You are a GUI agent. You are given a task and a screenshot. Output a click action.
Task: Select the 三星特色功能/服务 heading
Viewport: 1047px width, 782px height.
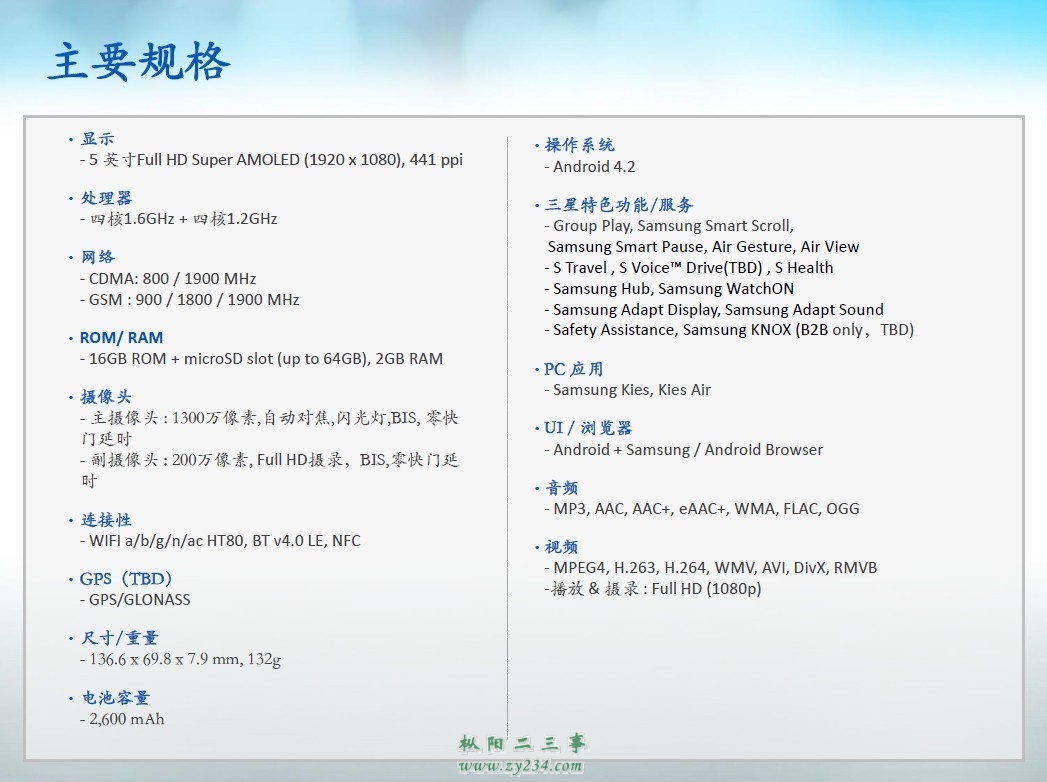pyautogui.click(x=619, y=204)
